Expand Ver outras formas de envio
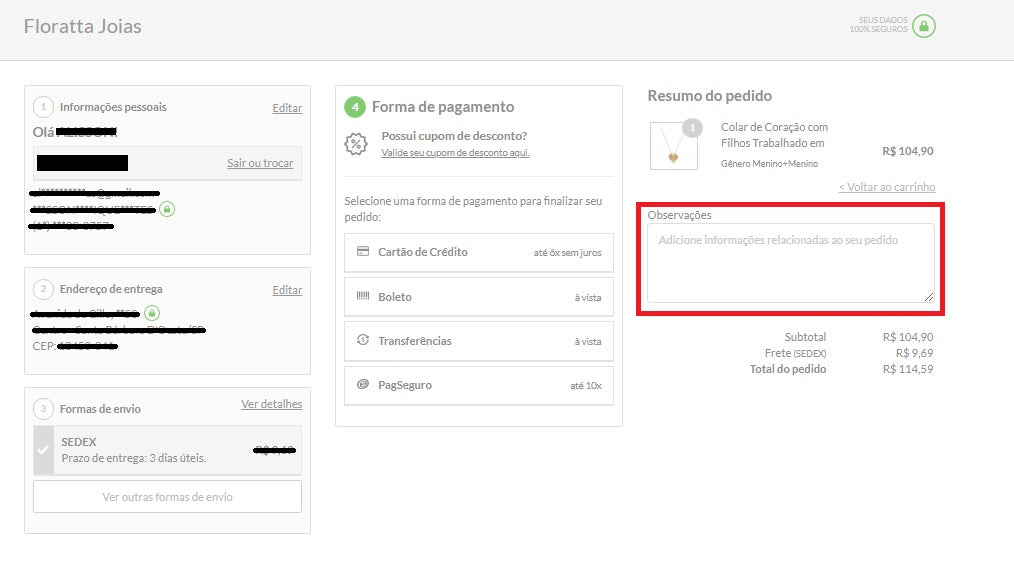Image resolution: width=1014 pixels, height=576 pixels. tap(166, 496)
